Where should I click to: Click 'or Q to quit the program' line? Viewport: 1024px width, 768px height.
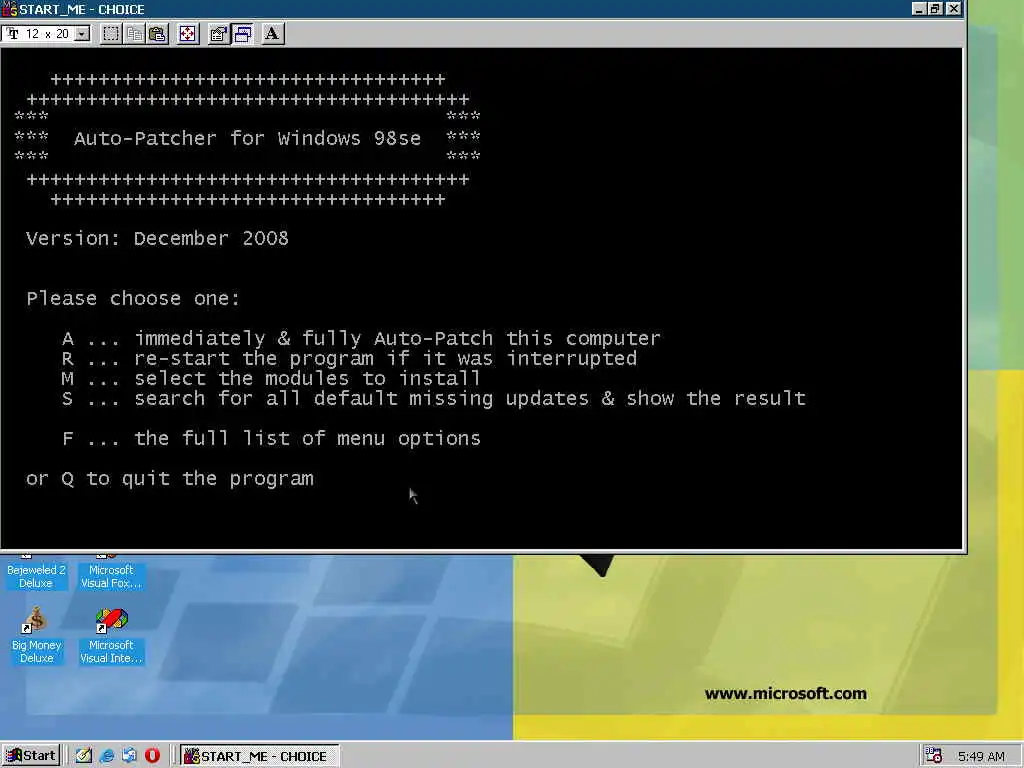pyautogui.click(x=170, y=479)
